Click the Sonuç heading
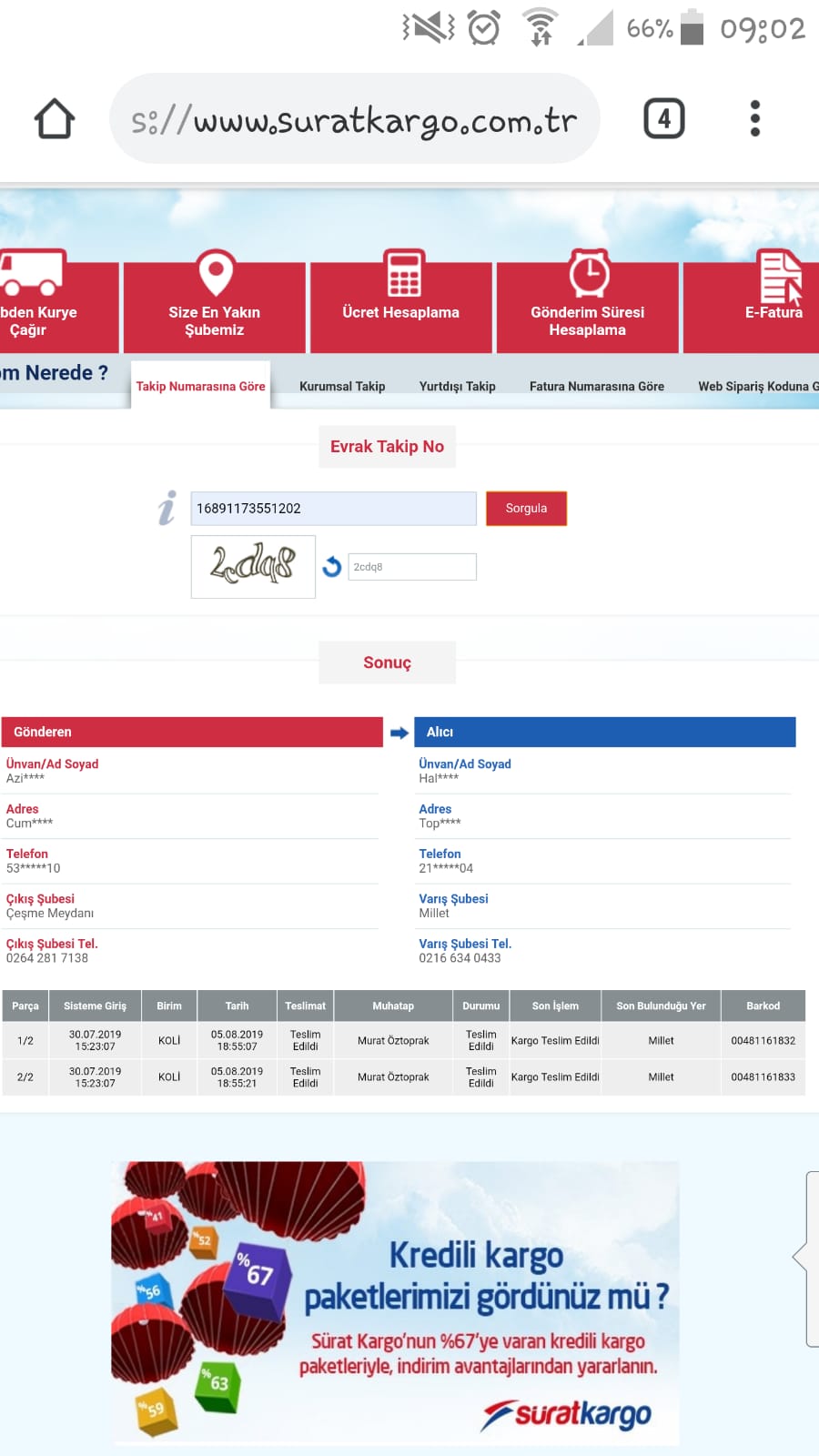Image resolution: width=819 pixels, height=1456 pixels. pos(387,662)
